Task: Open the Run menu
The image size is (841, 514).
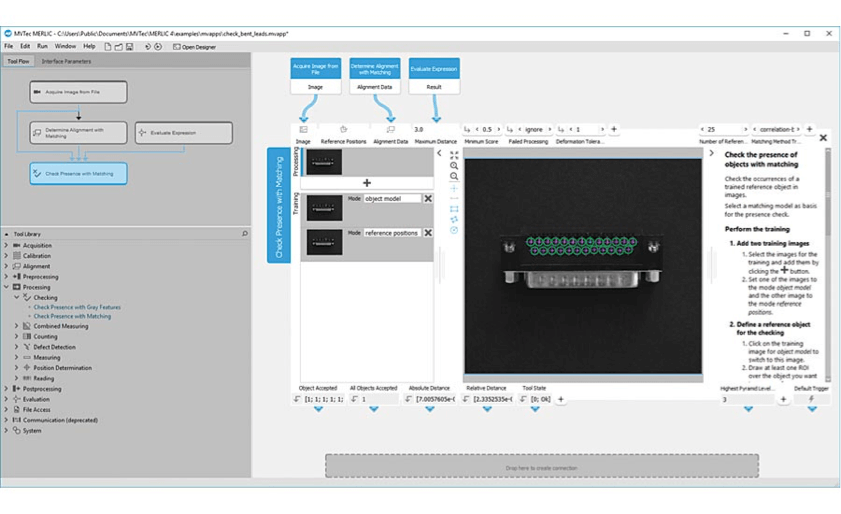Action: [42, 46]
